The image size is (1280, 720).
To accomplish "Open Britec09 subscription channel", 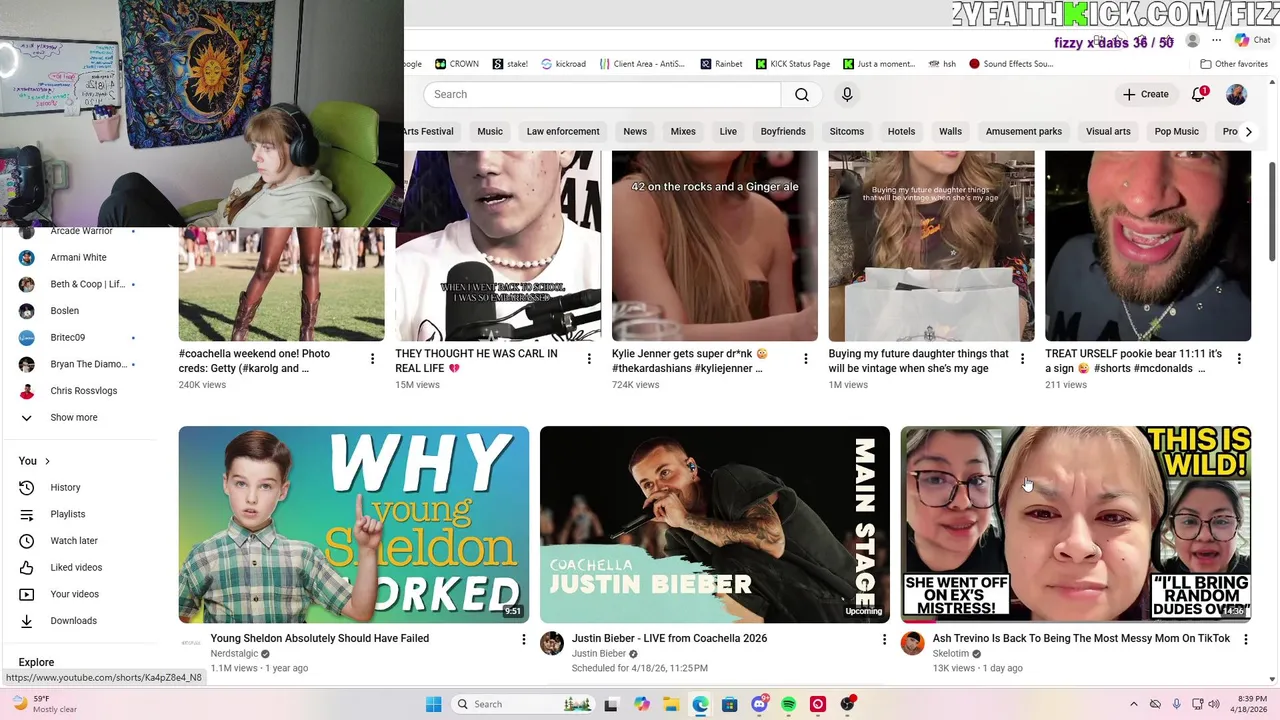I will tap(68, 337).
